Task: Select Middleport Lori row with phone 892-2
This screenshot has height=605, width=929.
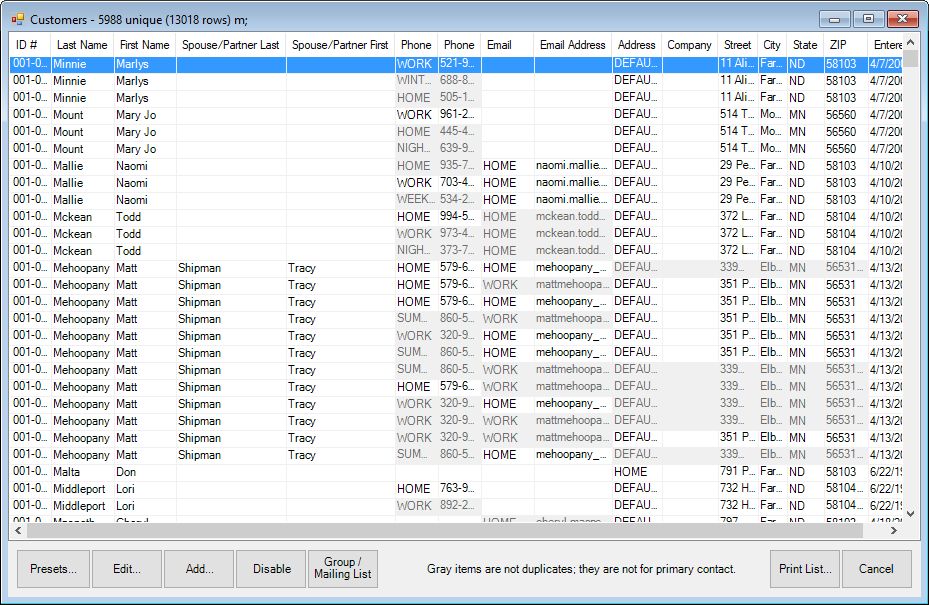Action: tap(456, 506)
